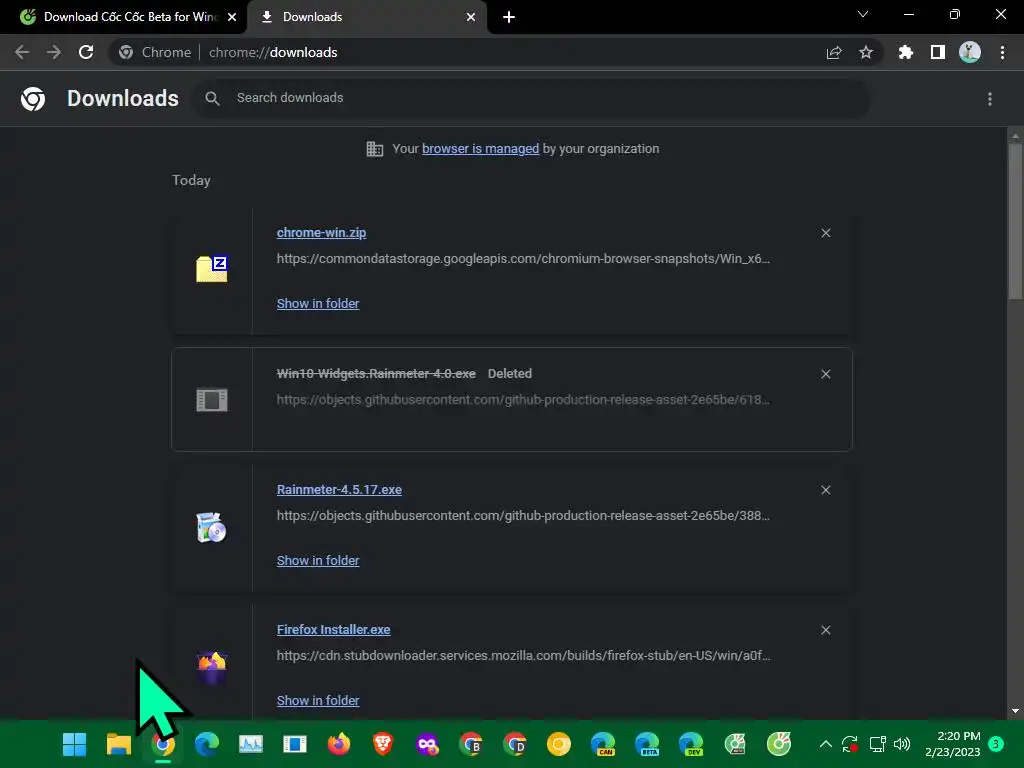
Task: Toggle the side panel icon
Action: tap(938, 52)
